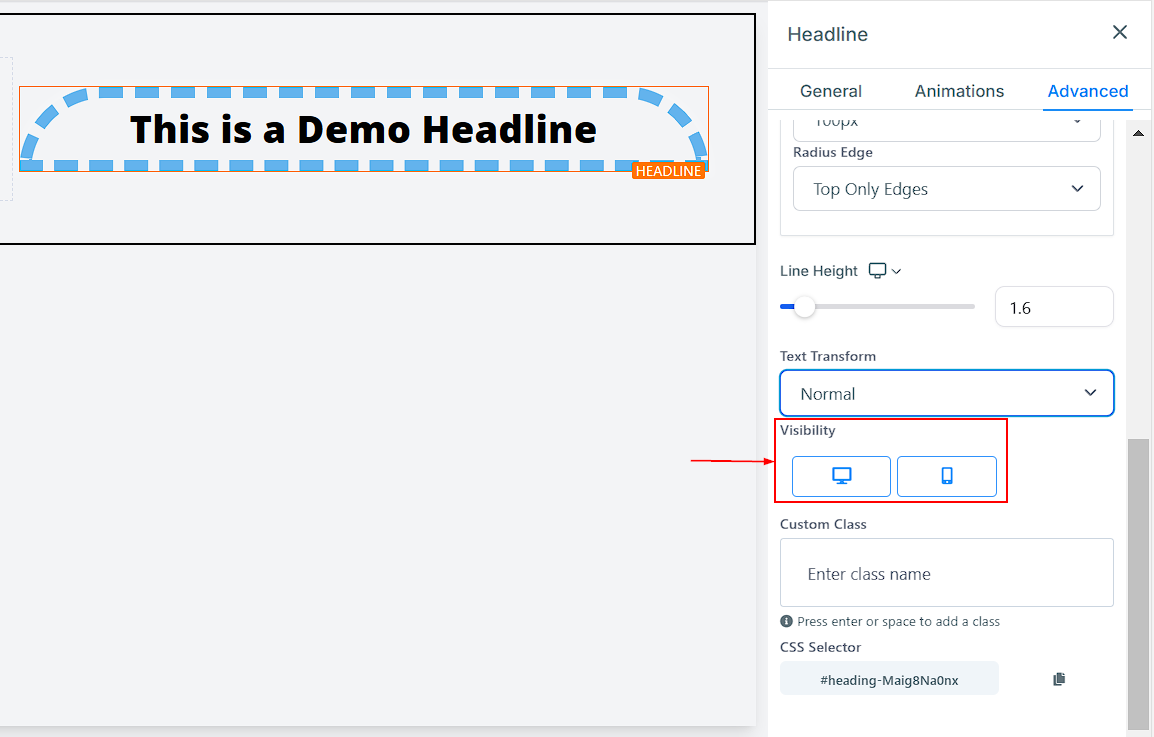
Task: Open the Line Height device selector
Action: [885, 271]
